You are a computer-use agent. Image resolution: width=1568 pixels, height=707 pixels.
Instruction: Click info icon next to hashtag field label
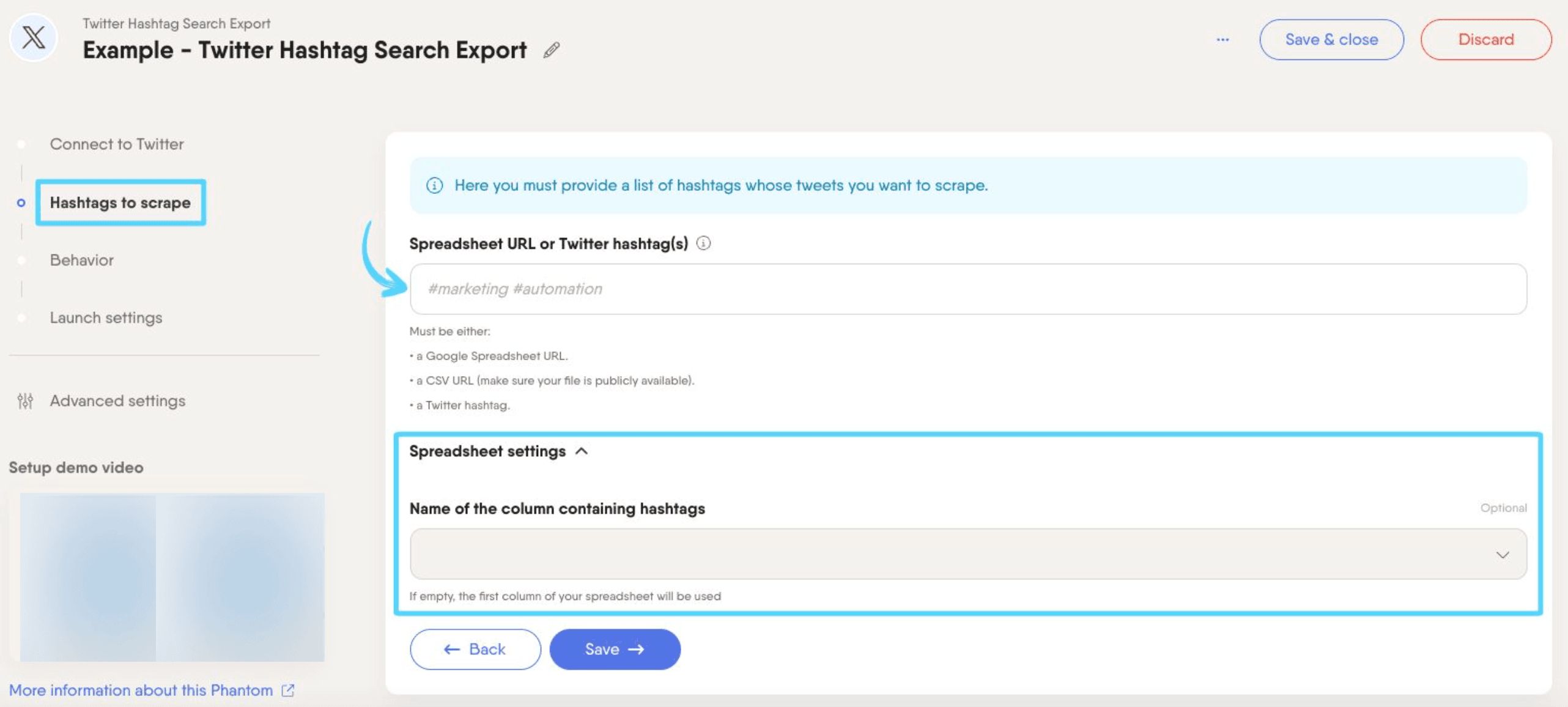coord(704,243)
